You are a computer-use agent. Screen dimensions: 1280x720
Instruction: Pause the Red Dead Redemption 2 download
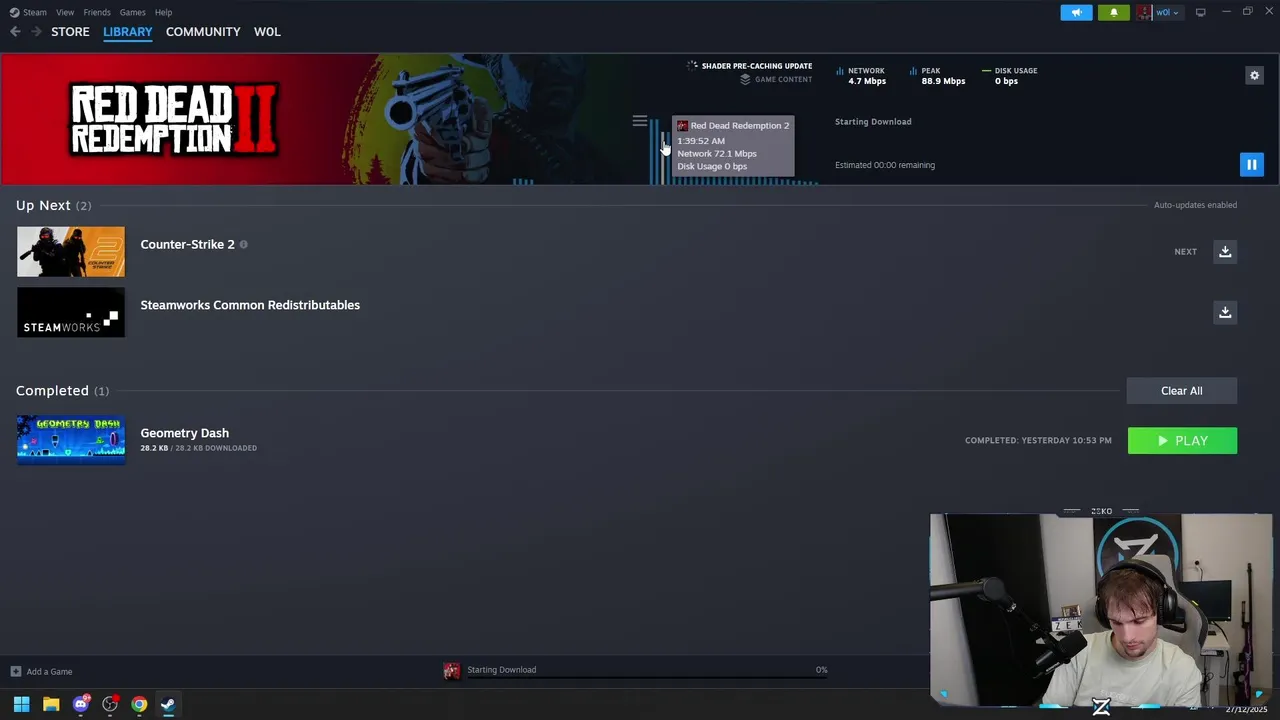[x=1251, y=165]
